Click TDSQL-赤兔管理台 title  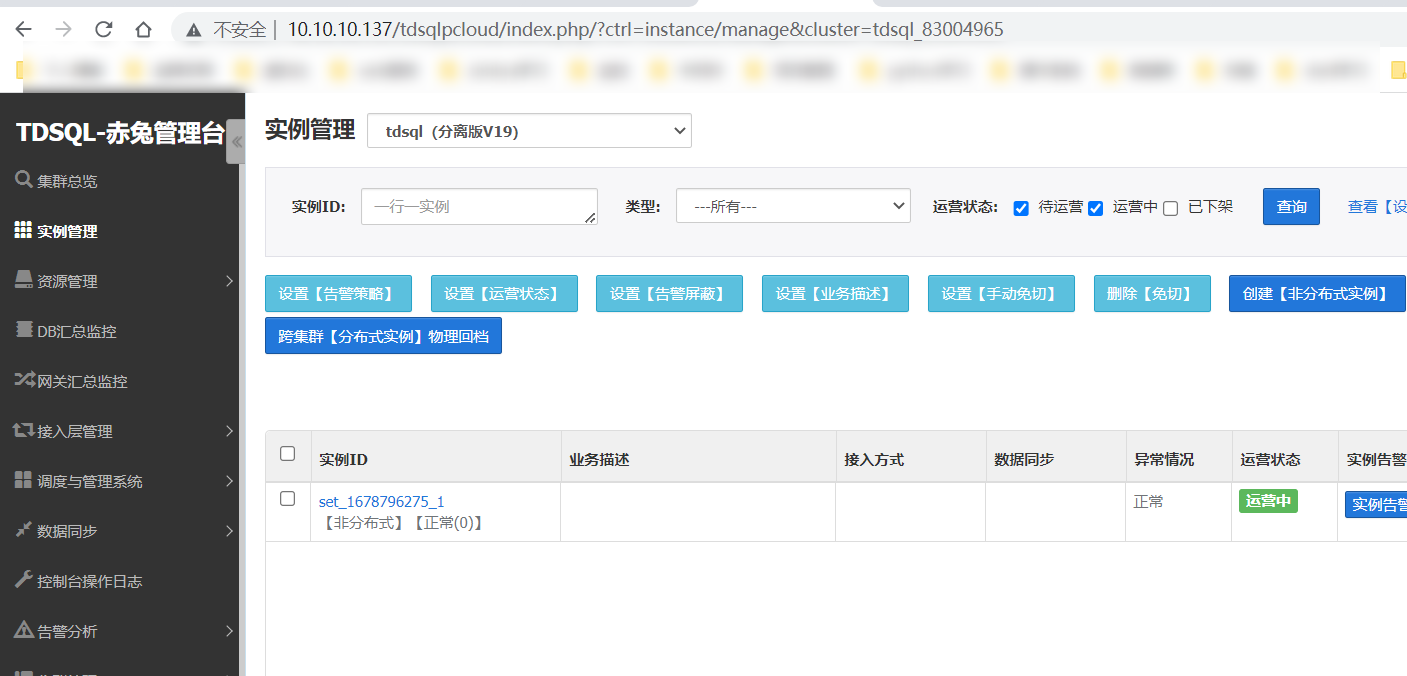(x=120, y=133)
